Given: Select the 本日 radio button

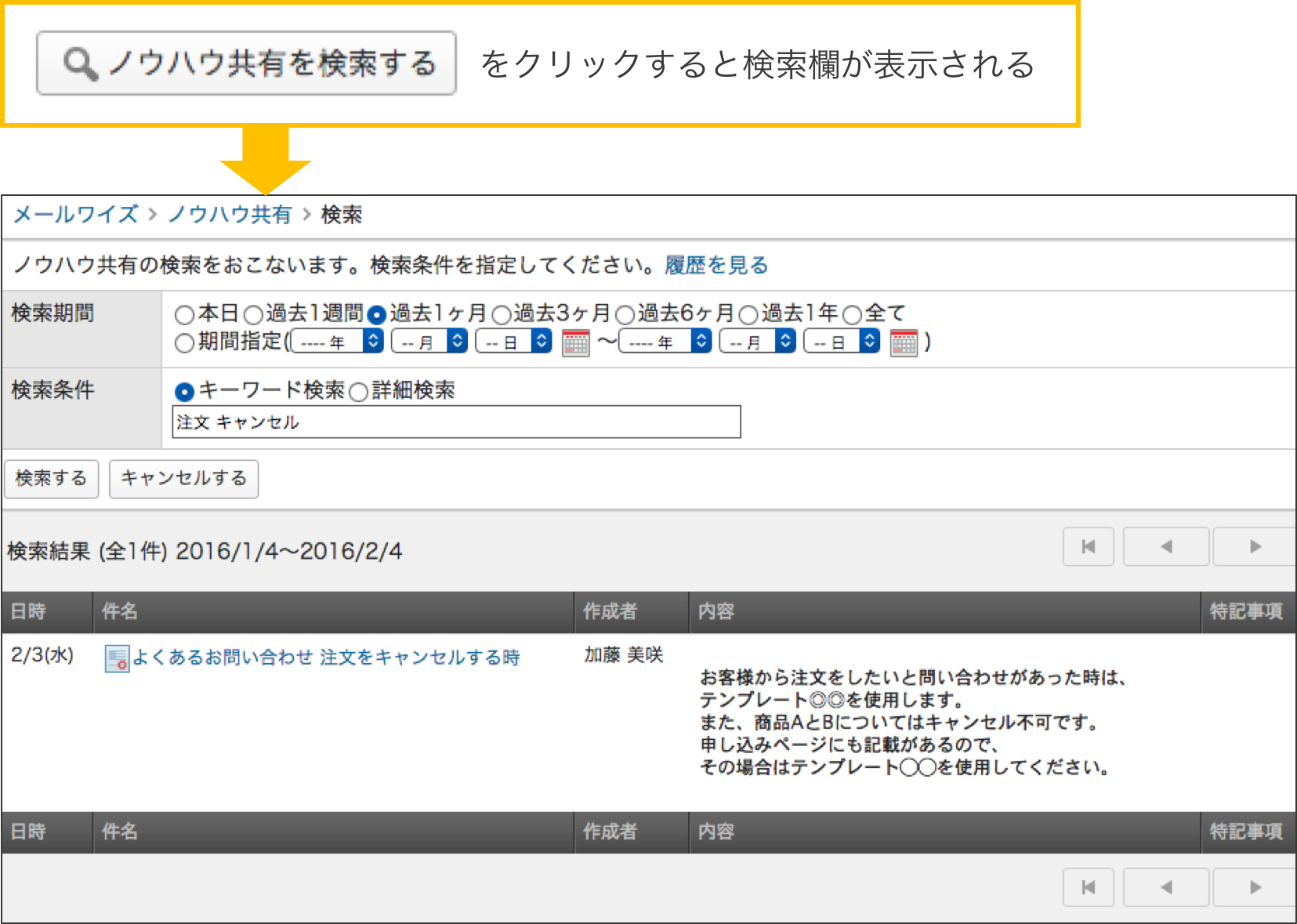Looking at the screenshot, I should pos(184,315).
